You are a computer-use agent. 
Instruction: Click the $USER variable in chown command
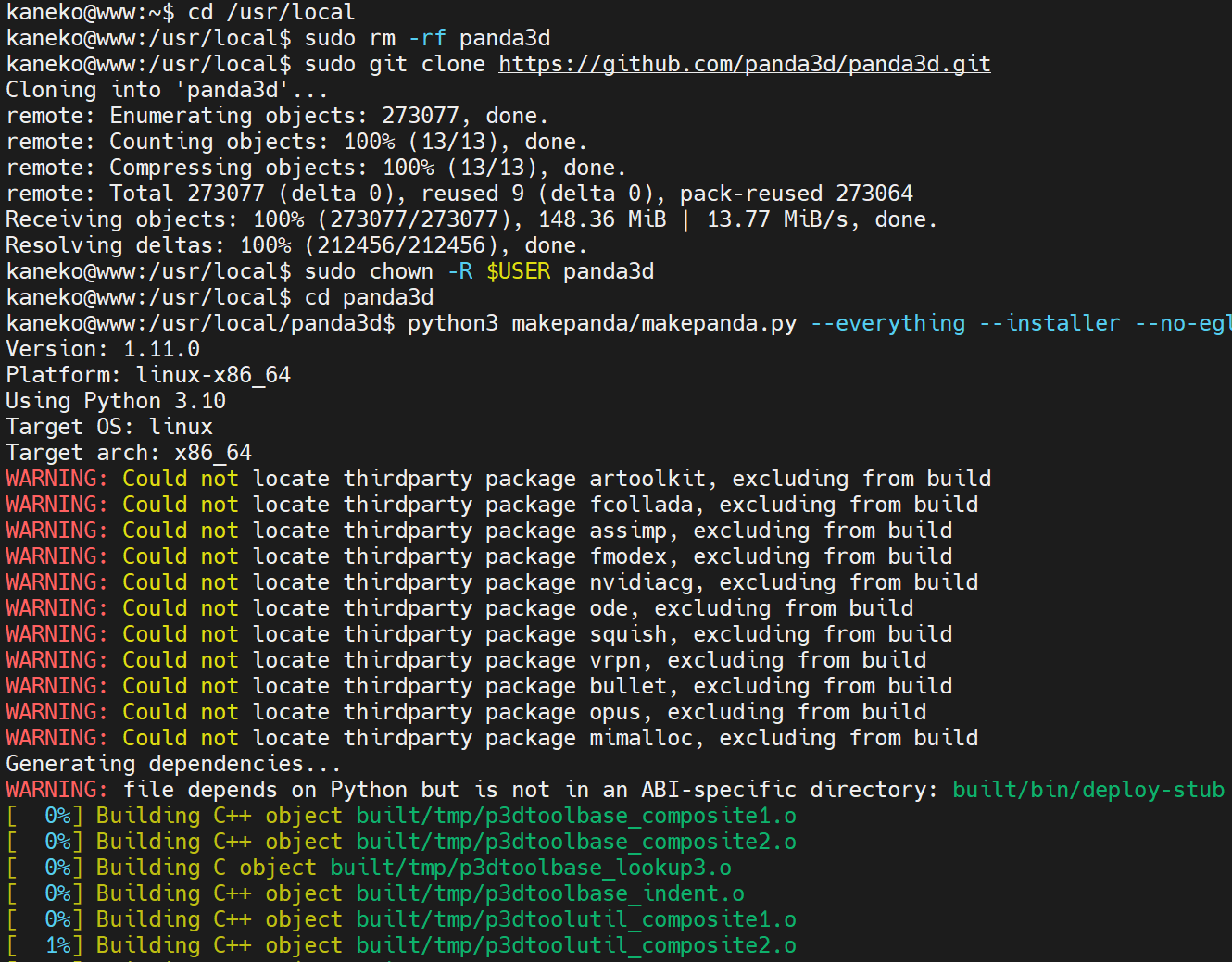(518, 271)
